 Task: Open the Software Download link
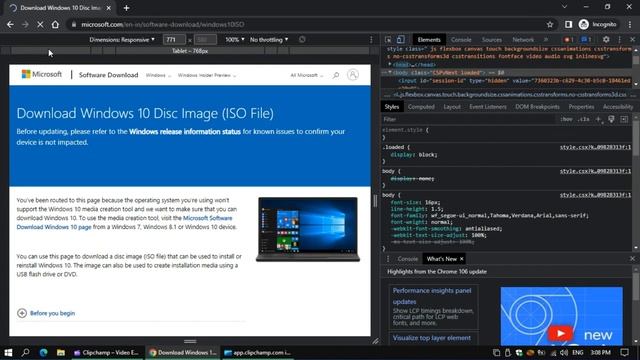pos(109,75)
